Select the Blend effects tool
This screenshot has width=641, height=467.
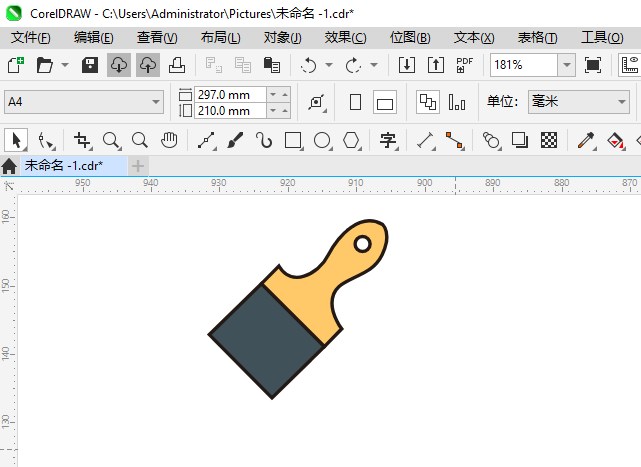[x=491, y=141]
